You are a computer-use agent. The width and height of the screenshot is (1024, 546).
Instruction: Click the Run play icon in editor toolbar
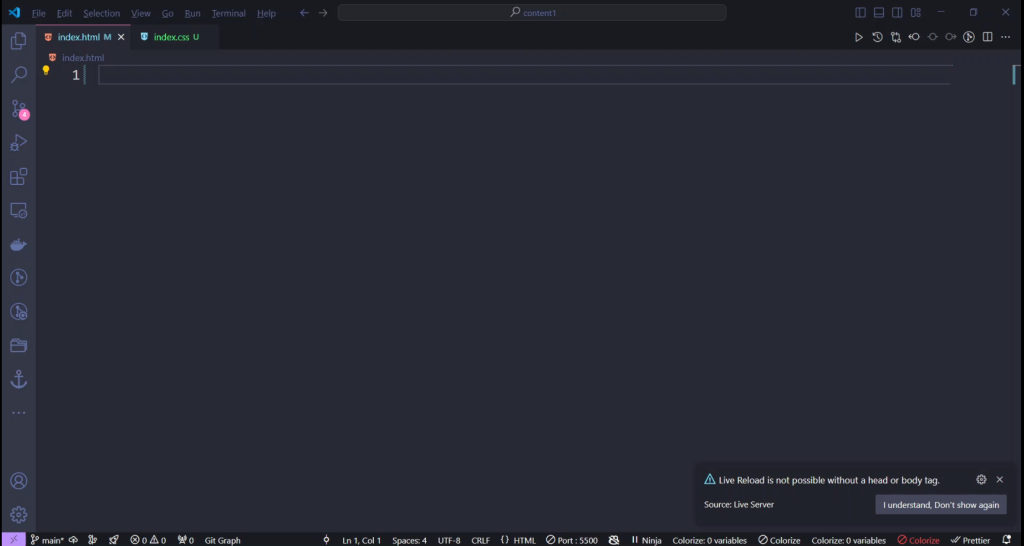pos(859,37)
